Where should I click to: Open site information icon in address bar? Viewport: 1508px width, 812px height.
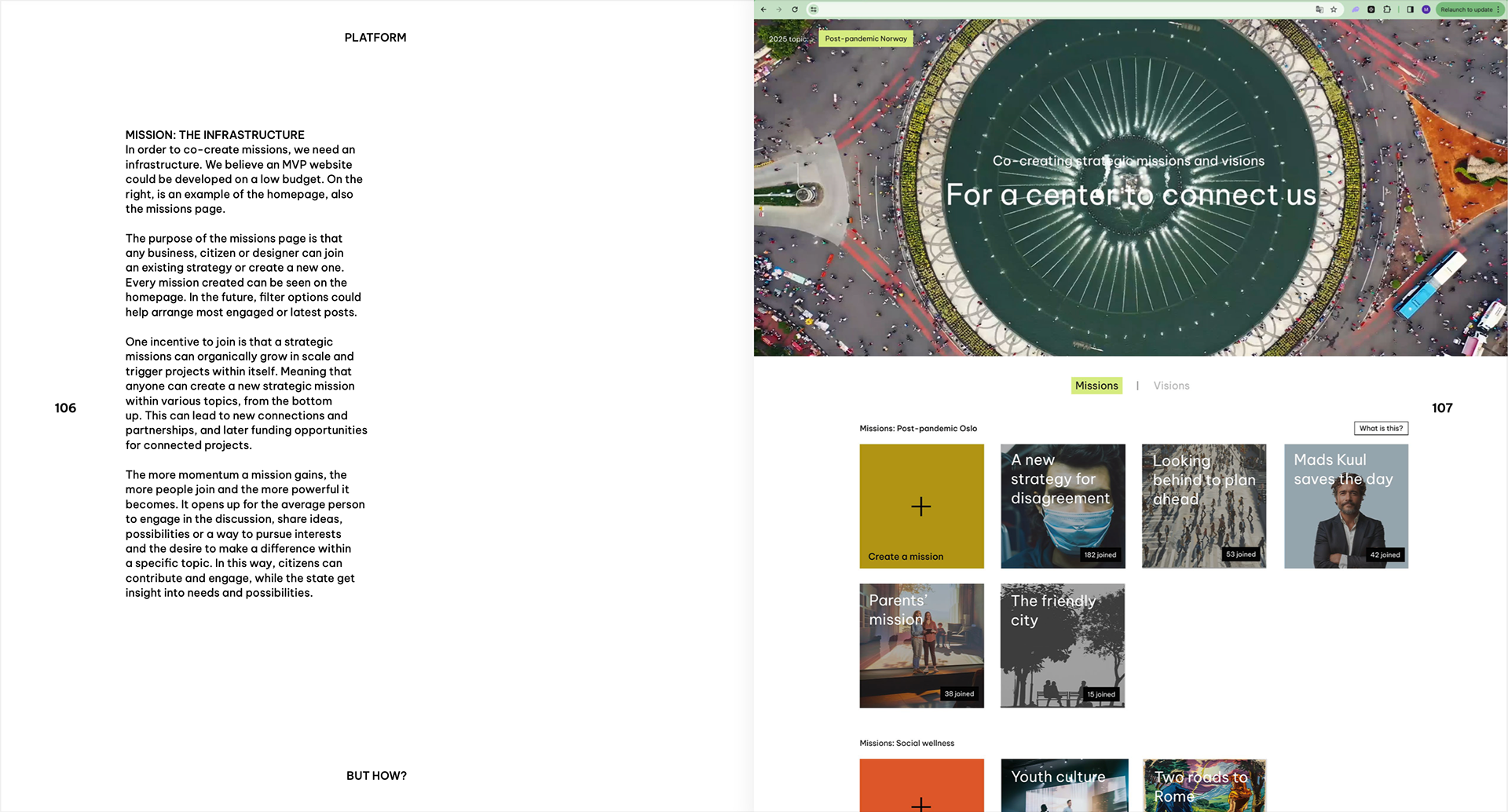(814, 9)
